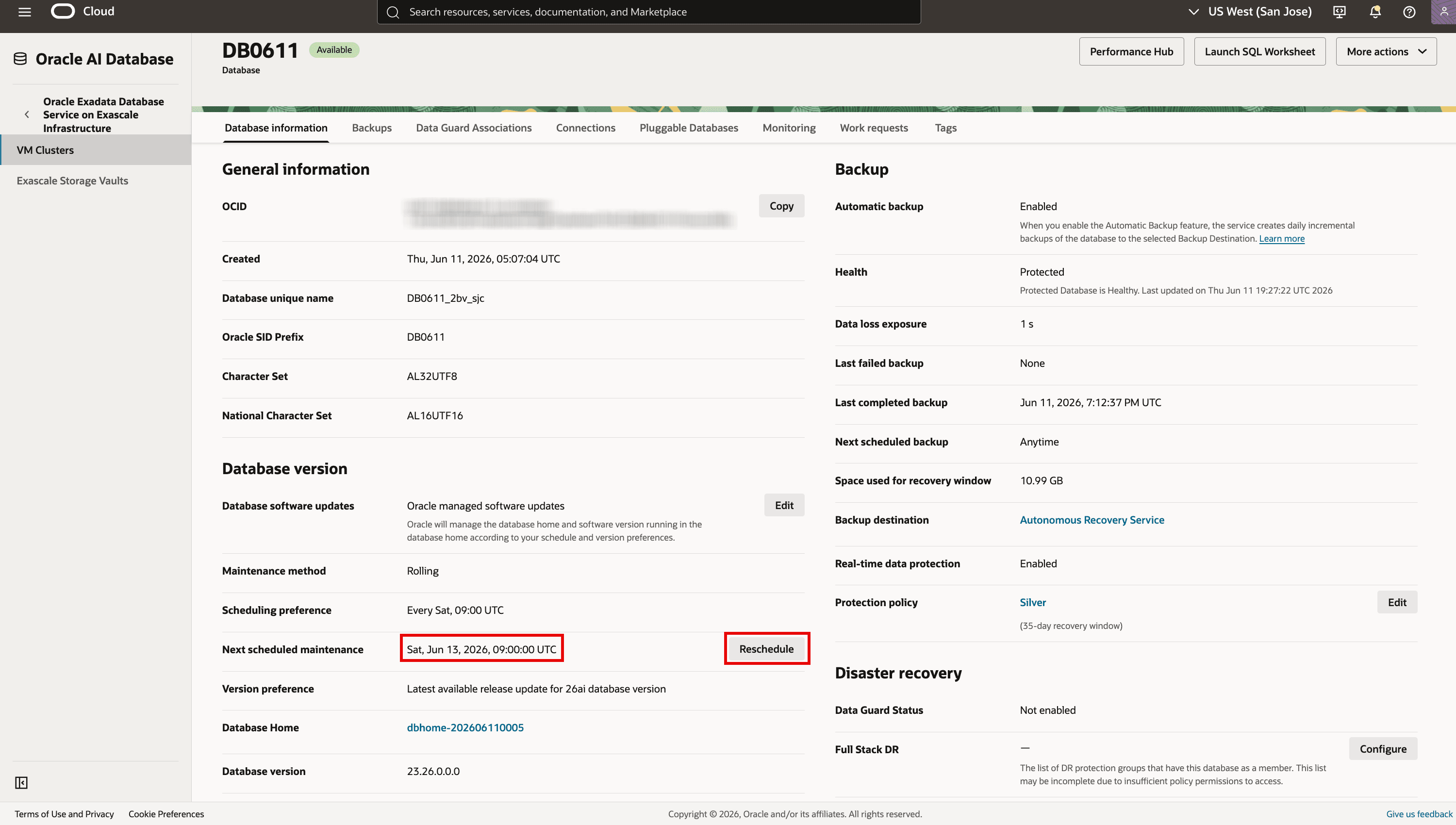
Task: Configure Full Stack DR
Action: pos(1383,748)
